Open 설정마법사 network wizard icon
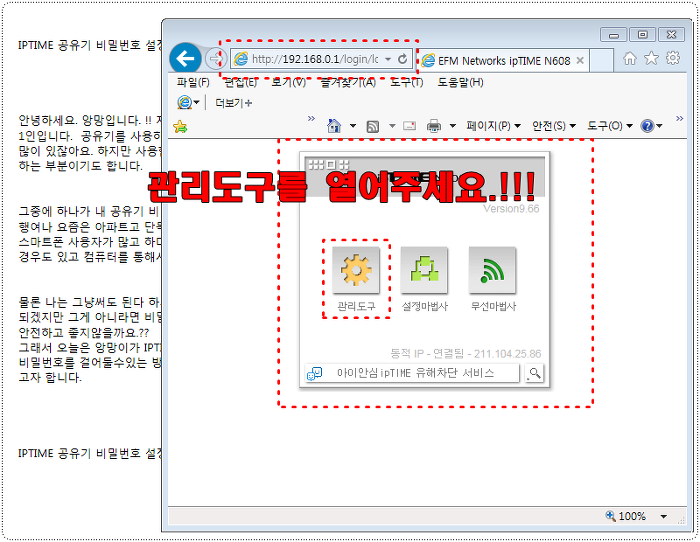 [x=424, y=270]
